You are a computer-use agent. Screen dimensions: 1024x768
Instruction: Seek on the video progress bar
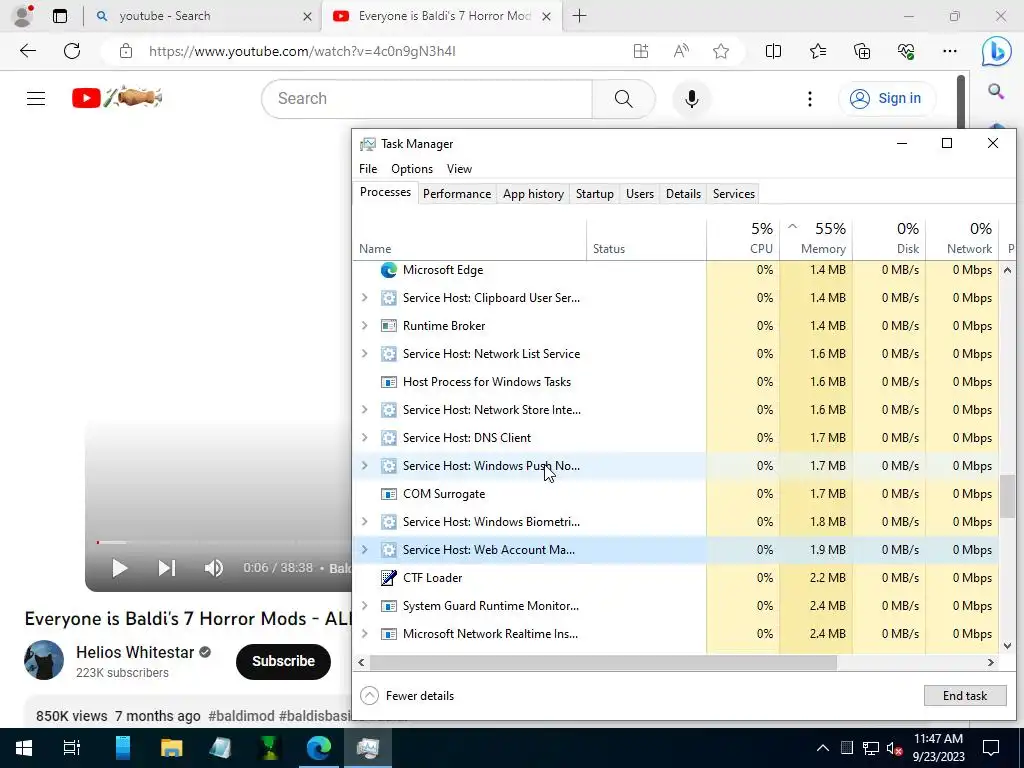pos(222,542)
